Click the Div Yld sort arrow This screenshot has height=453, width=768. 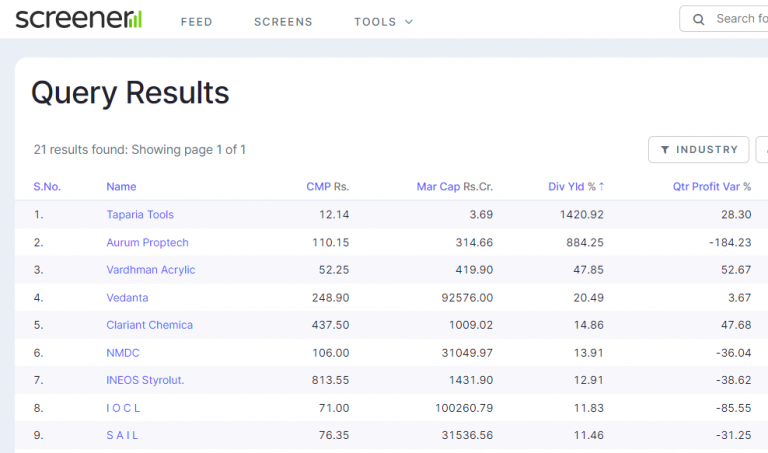(601, 187)
